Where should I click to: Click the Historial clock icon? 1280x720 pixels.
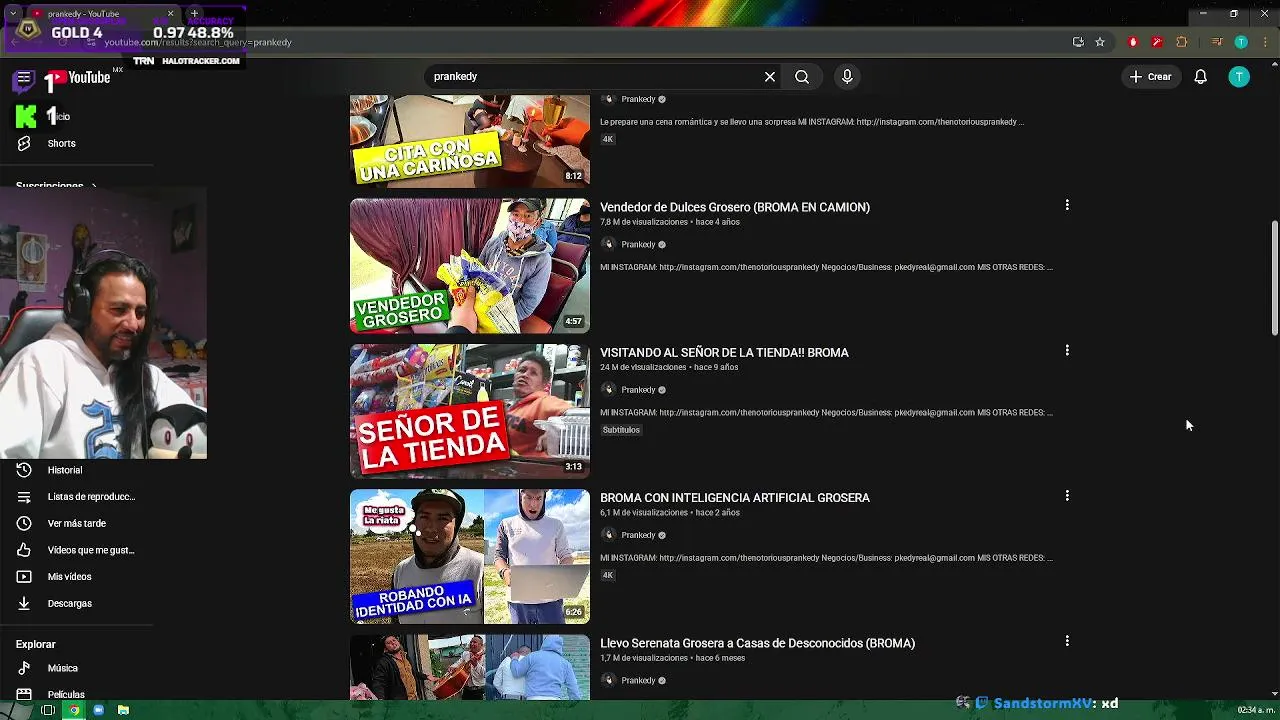click(x=24, y=470)
